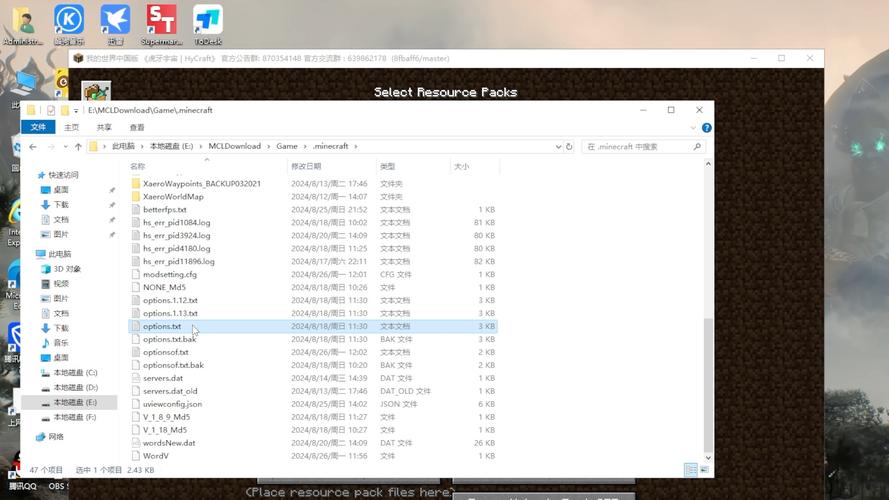Open the Supermarket desktop shortcut icon
Screen dimensions: 889x500
coord(161,24)
